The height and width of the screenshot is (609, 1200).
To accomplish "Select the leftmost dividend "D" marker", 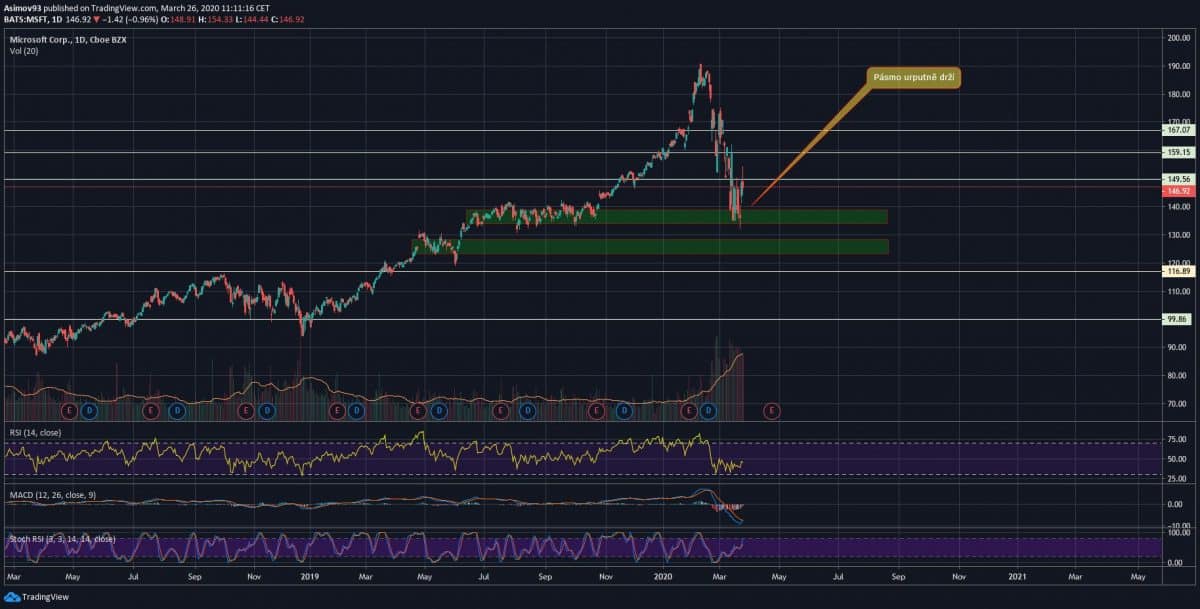I will [x=89, y=410].
